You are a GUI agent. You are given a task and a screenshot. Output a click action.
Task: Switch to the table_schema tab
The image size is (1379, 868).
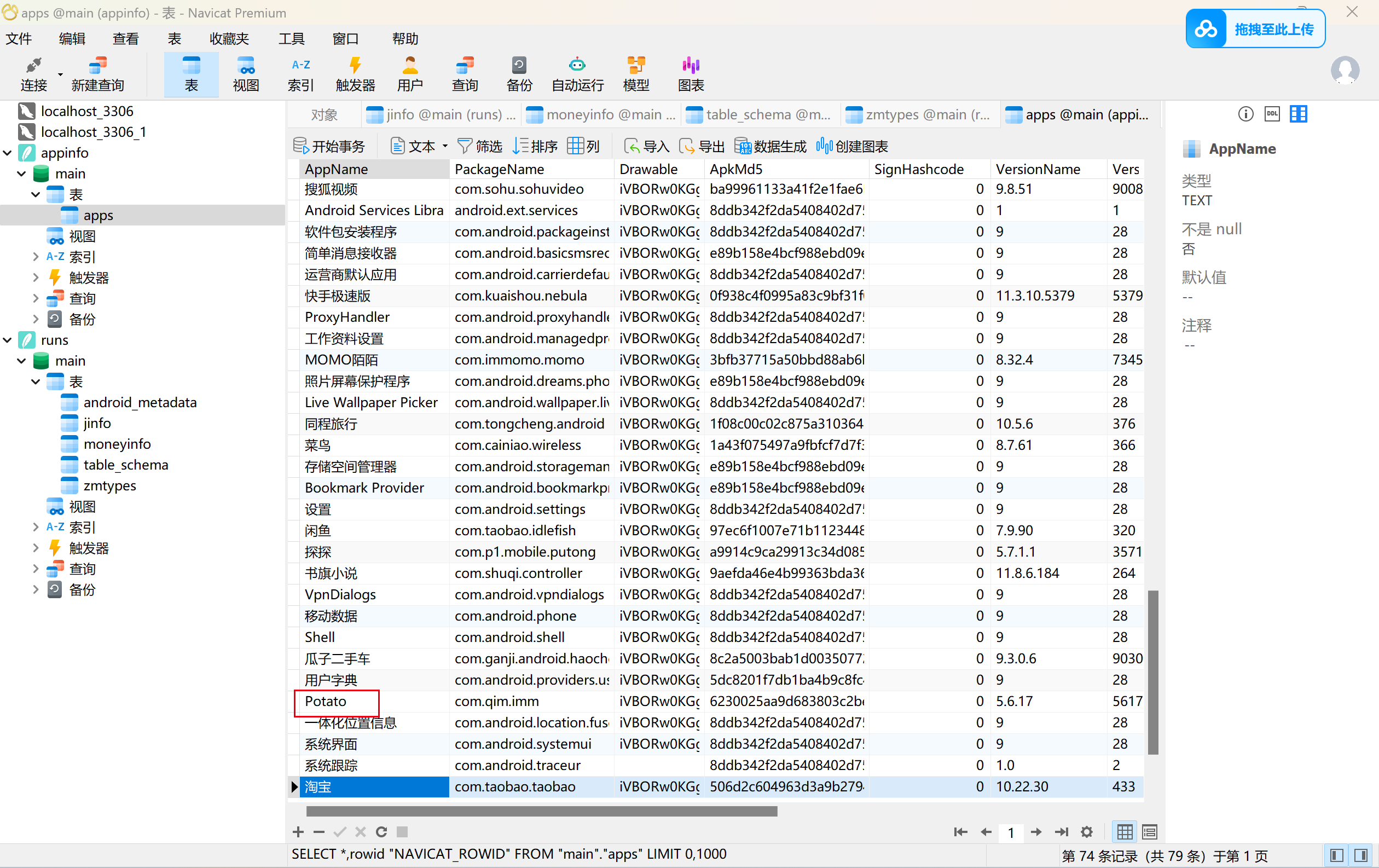click(761, 114)
